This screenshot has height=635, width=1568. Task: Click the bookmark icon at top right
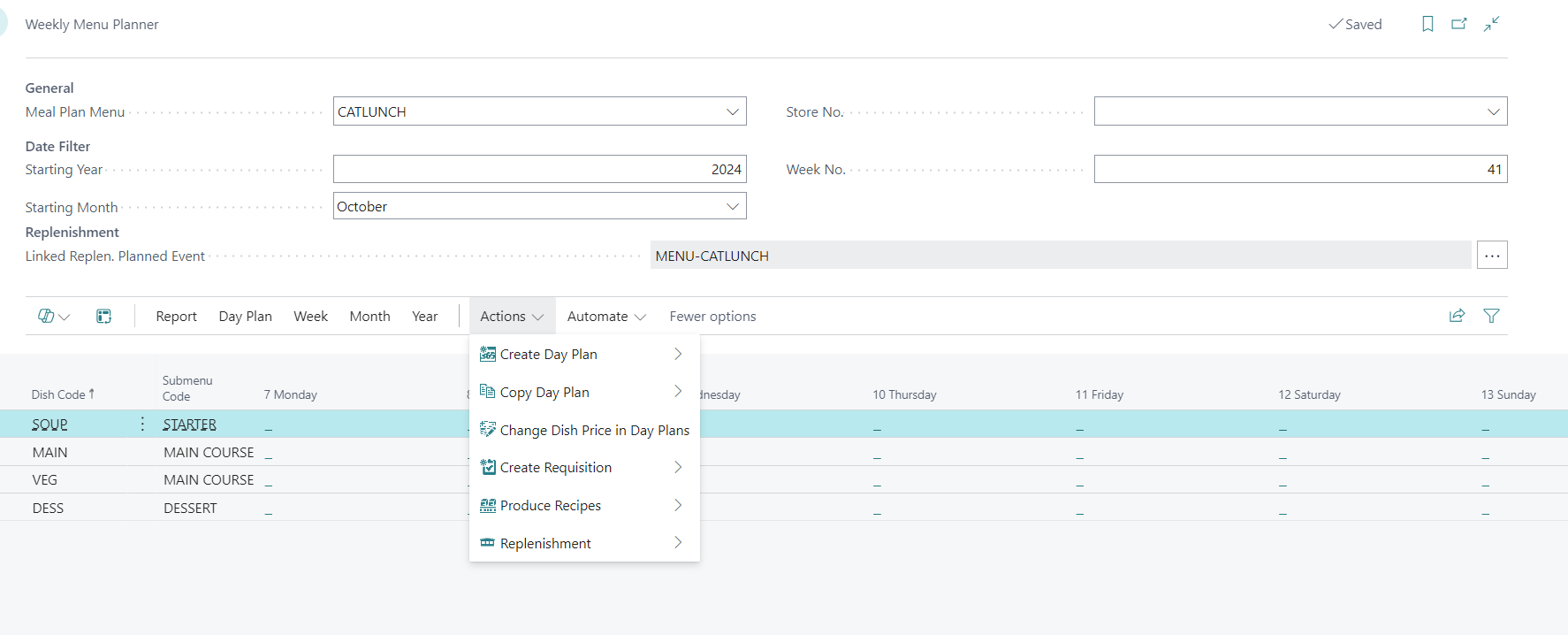pos(1427,24)
